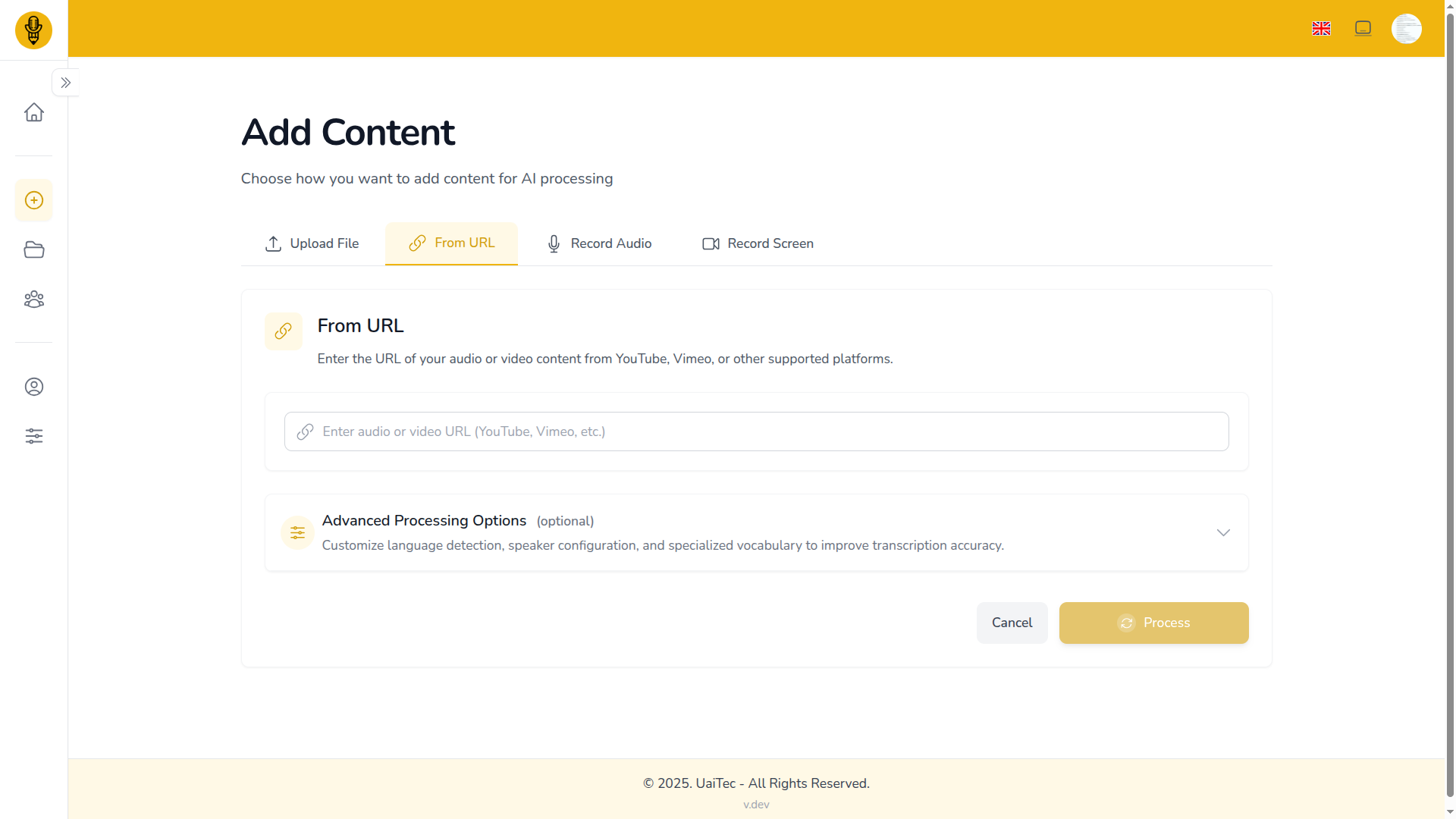Click the Cancel button
The width and height of the screenshot is (1456, 819).
coord(1012,623)
